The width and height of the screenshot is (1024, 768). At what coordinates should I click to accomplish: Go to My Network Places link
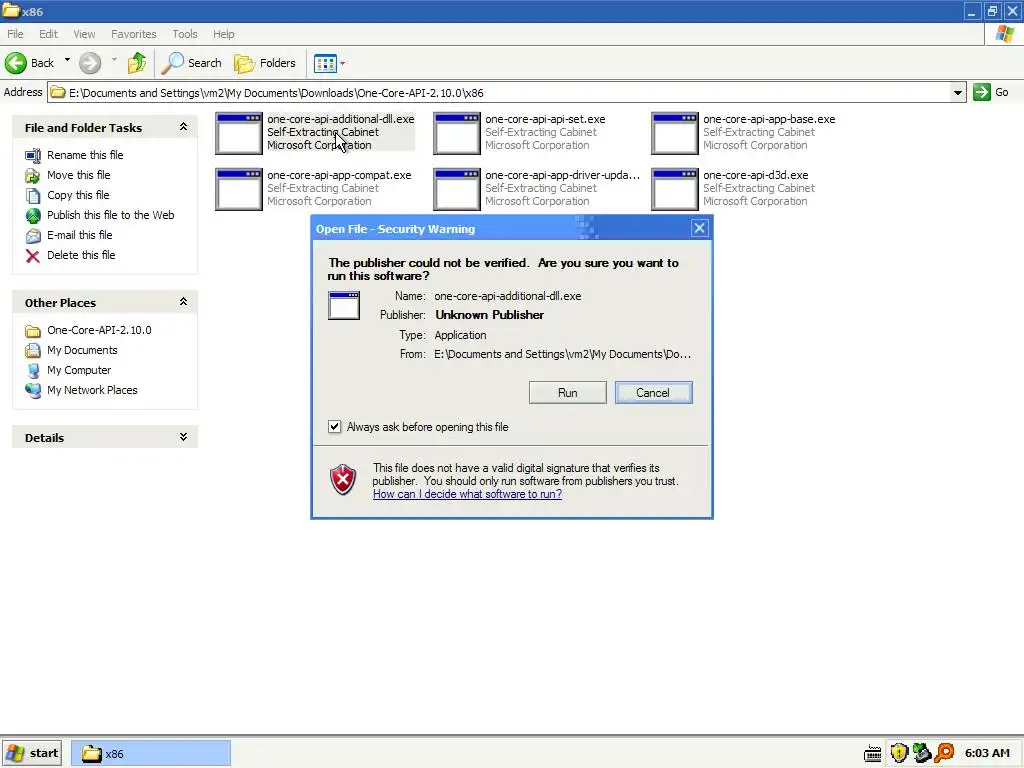pos(92,390)
